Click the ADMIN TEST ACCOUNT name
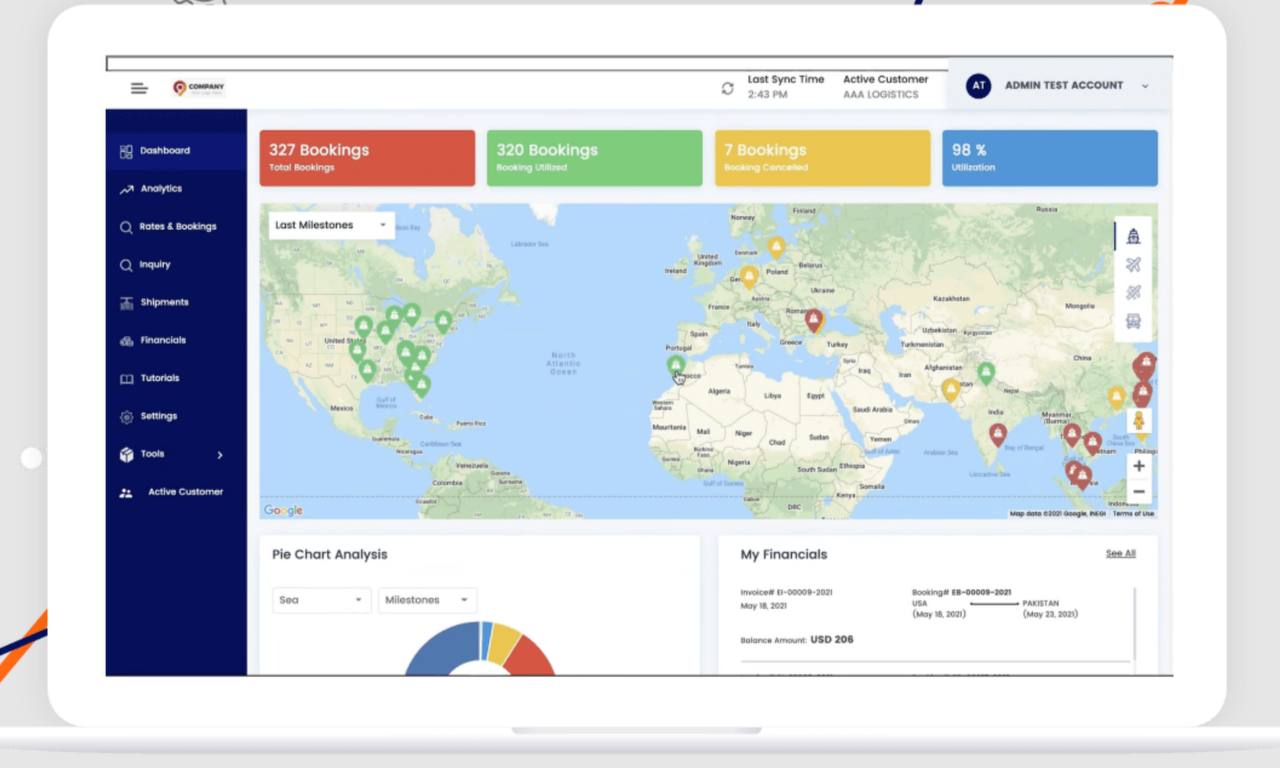Screen dimensions: 1280x768 [1064, 86]
